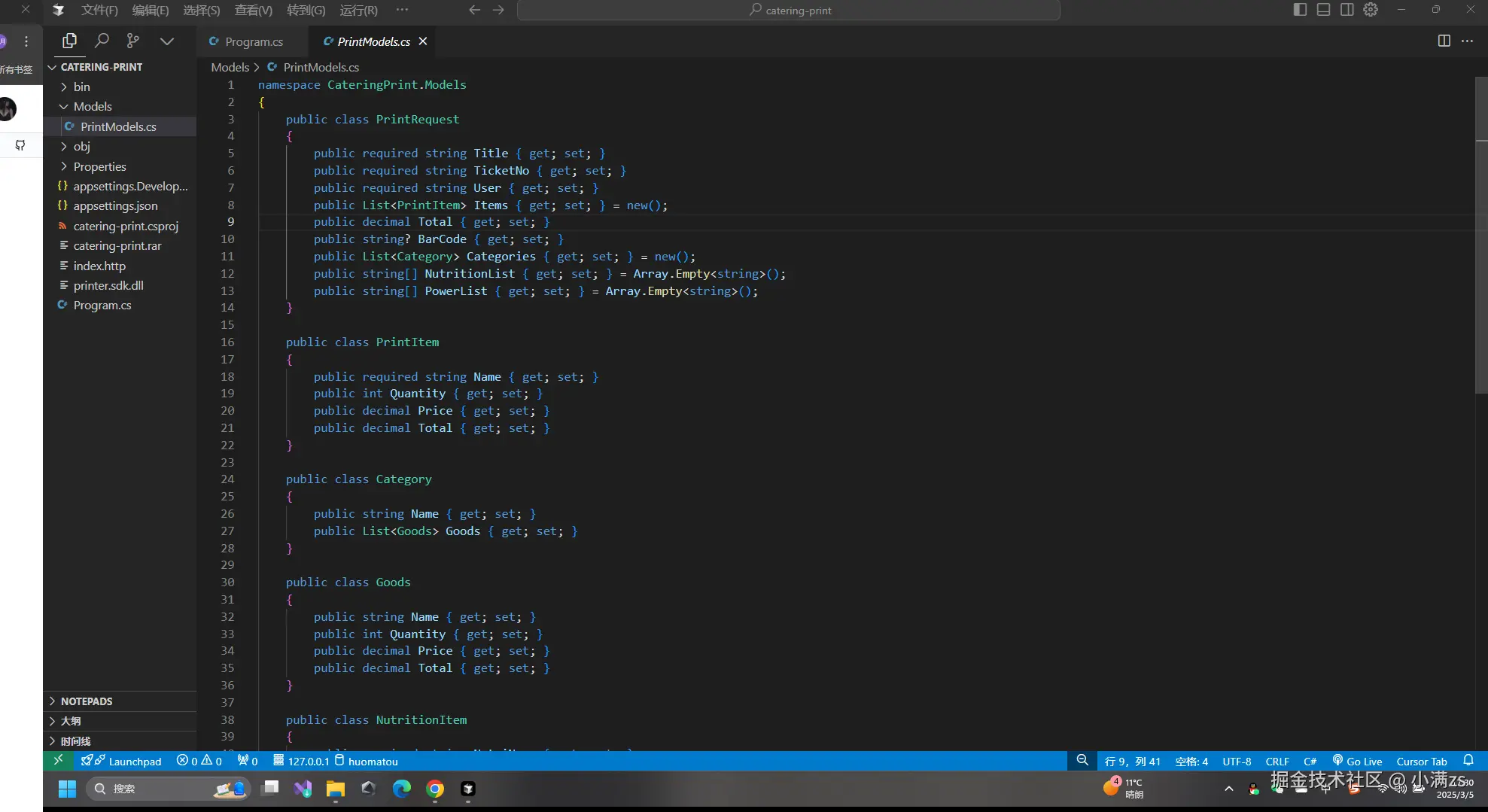Switch to the Program.cs tab
This screenshot has width=1488, height=812.
tap(254, 41)
